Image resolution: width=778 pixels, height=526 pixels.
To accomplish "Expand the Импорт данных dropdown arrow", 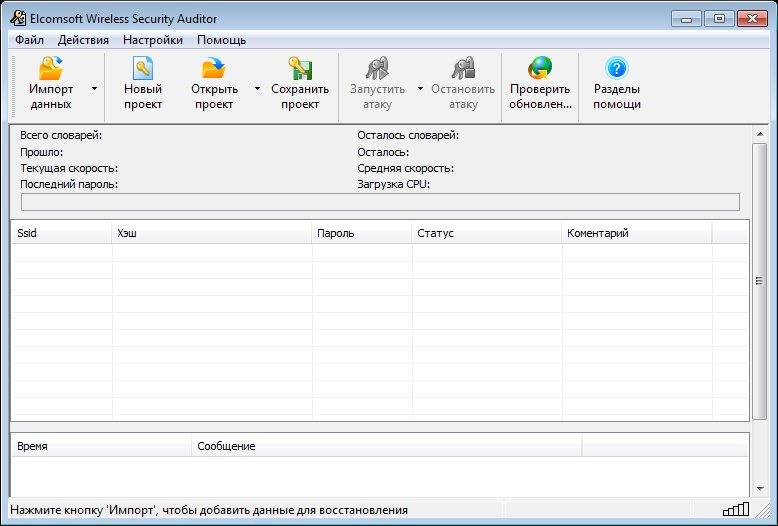I will coord(94,89).
